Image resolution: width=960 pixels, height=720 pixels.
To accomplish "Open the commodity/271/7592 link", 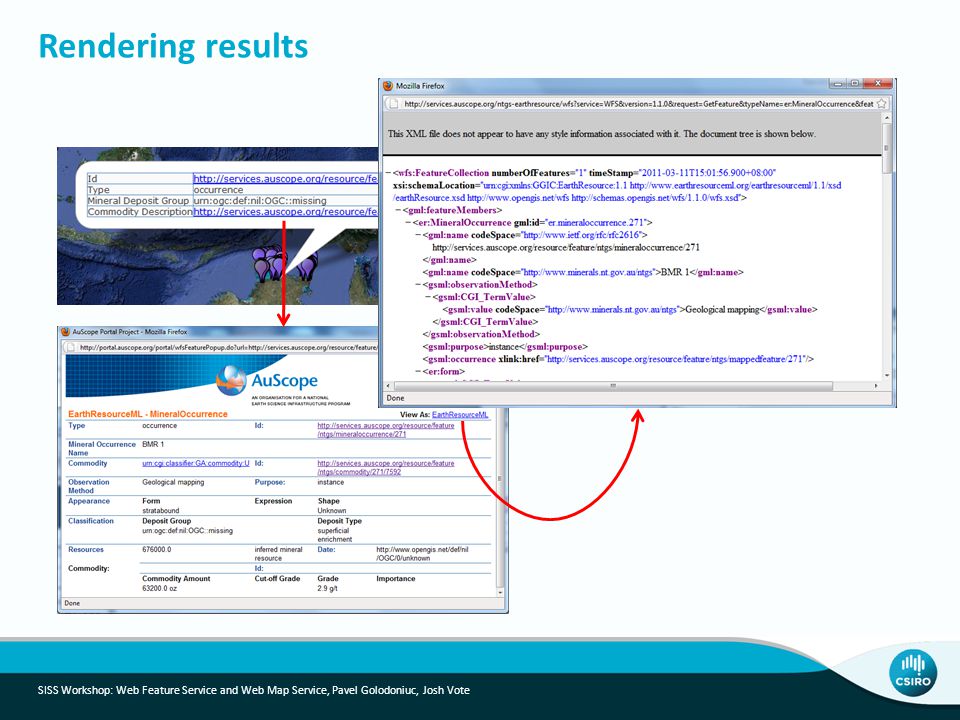I will point(386,468).
